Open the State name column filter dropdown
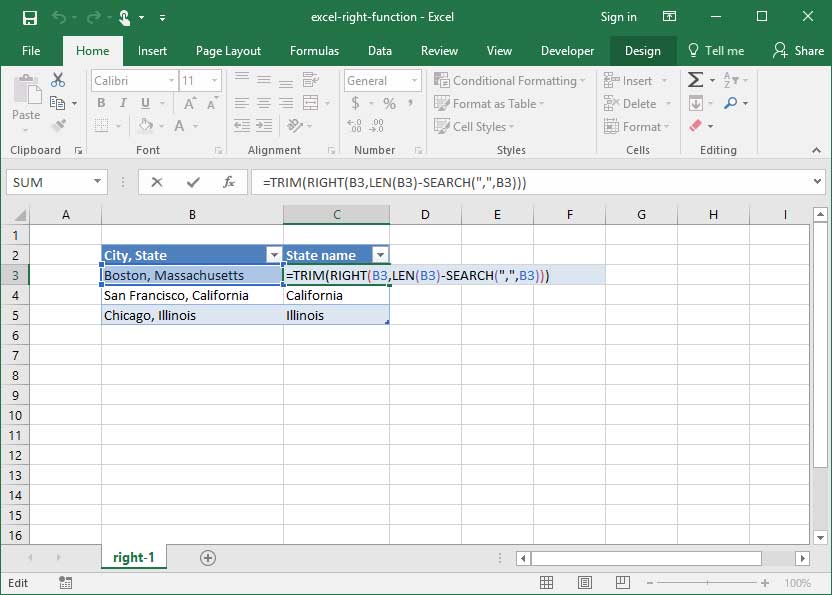This screenshot has width=832, height=595. 379,254
